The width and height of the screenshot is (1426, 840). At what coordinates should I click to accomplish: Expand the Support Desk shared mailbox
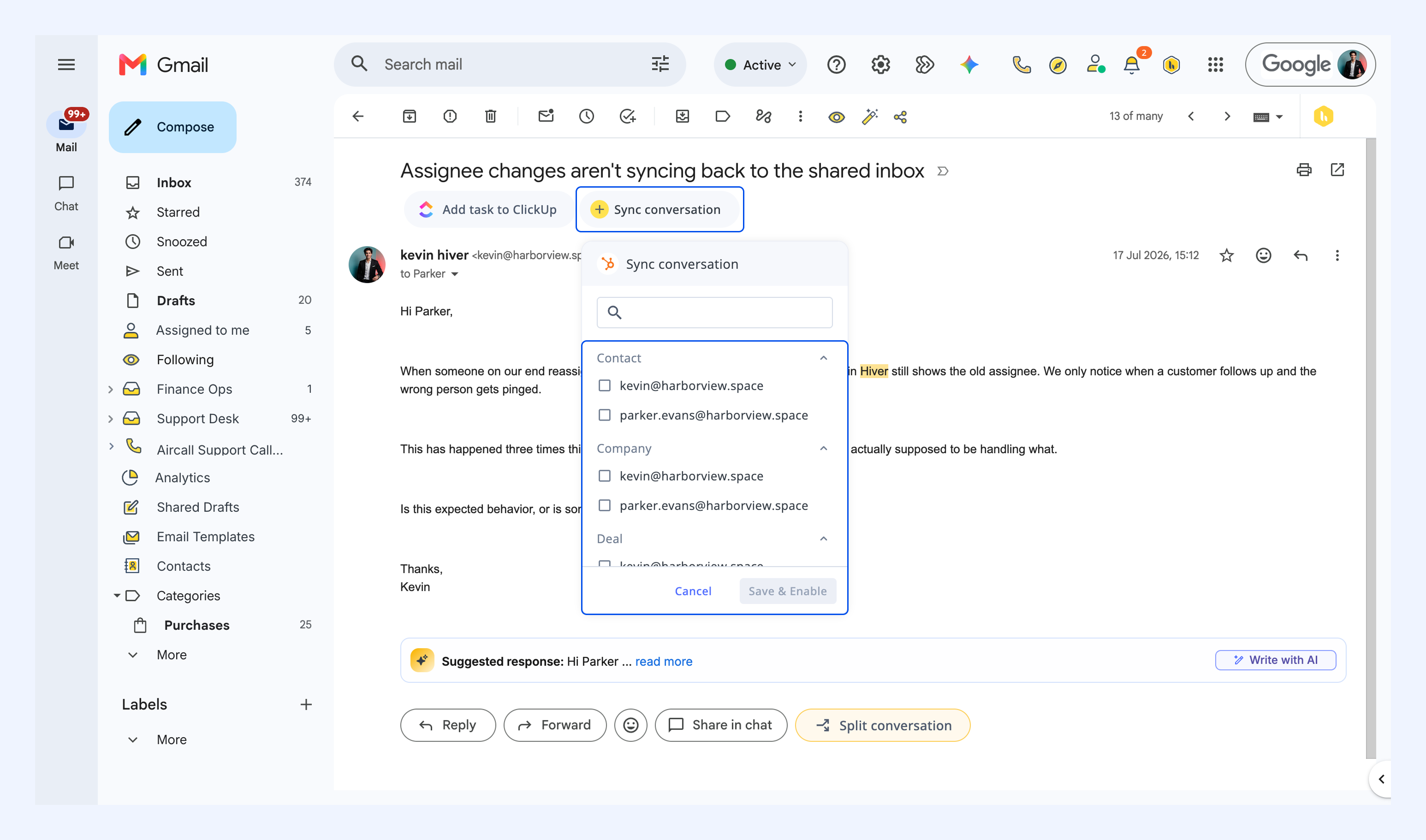[111, 419]
